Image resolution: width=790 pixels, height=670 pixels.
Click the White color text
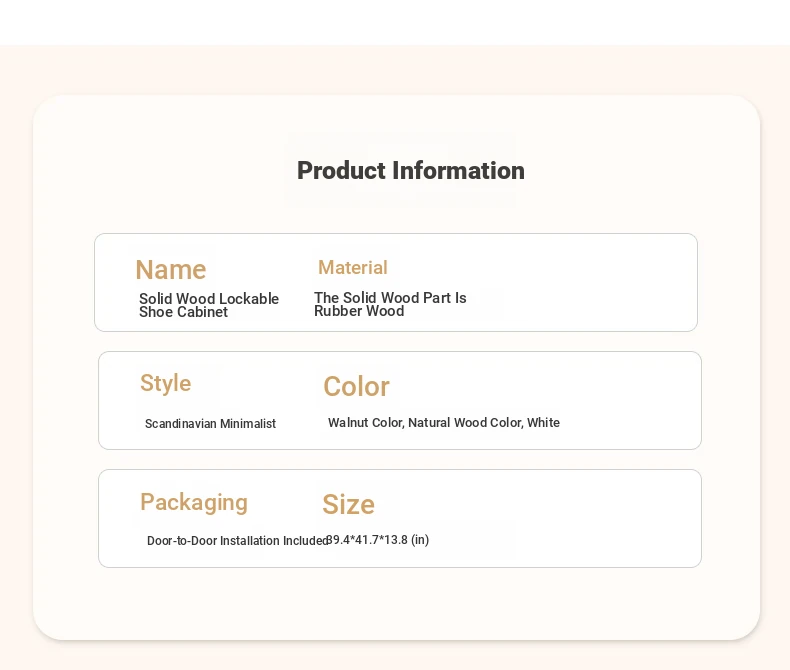pyautogui.click(x=543, y=423)
